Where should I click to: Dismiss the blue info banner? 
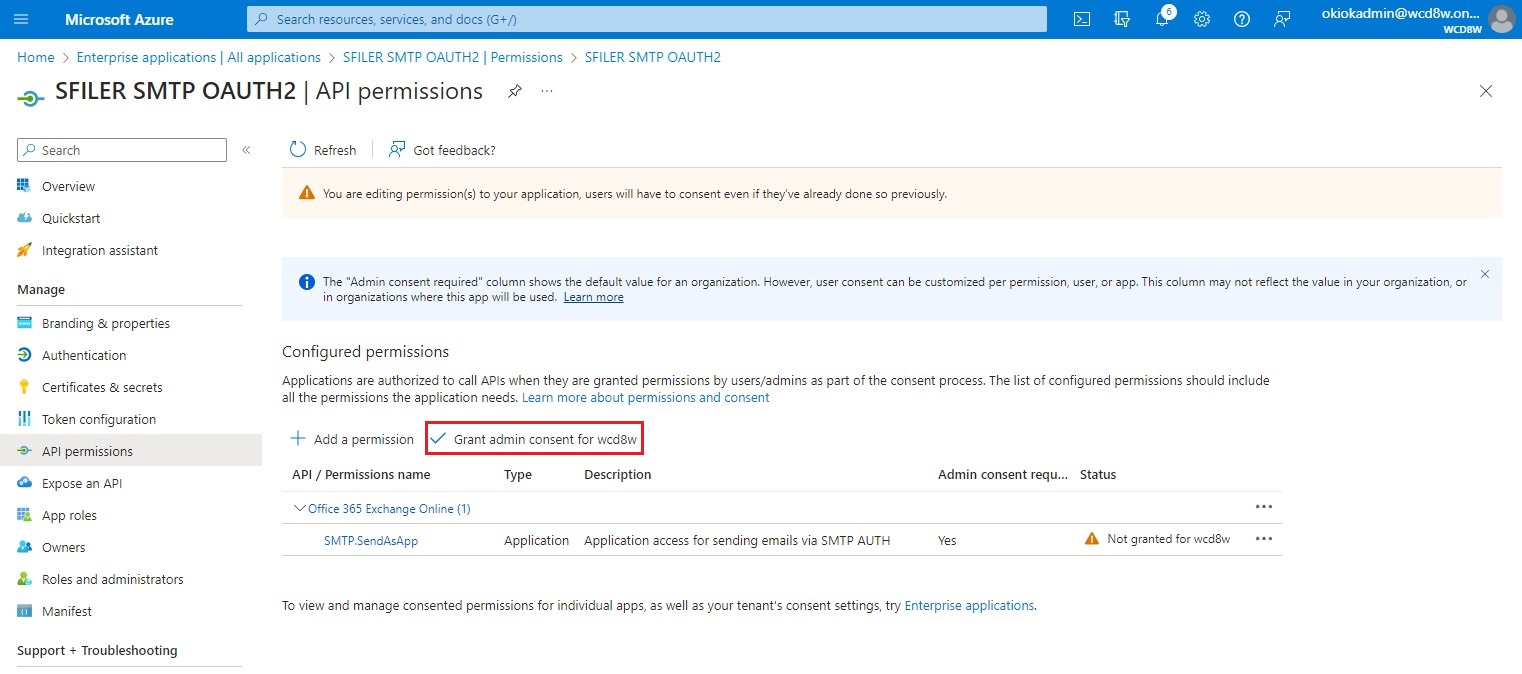[x=1485, y=274]
